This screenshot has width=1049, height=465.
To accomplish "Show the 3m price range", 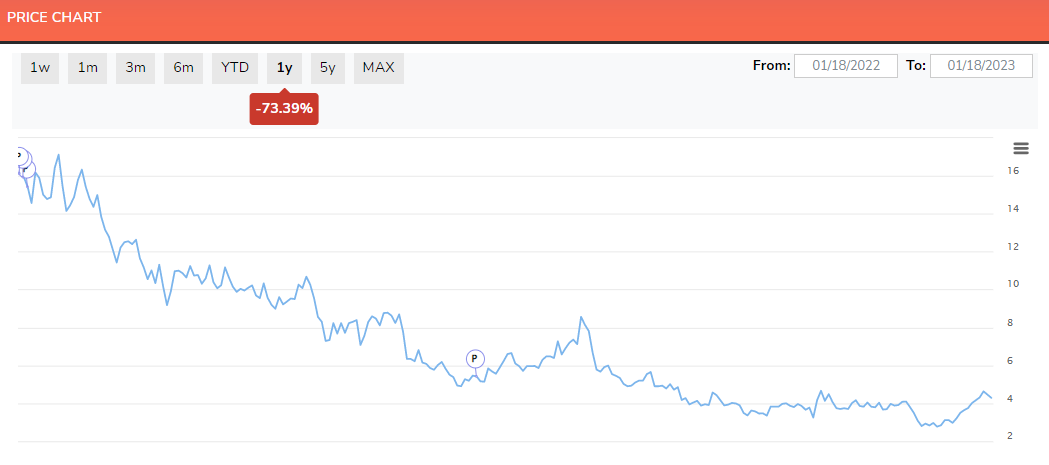I will point(136,68).
